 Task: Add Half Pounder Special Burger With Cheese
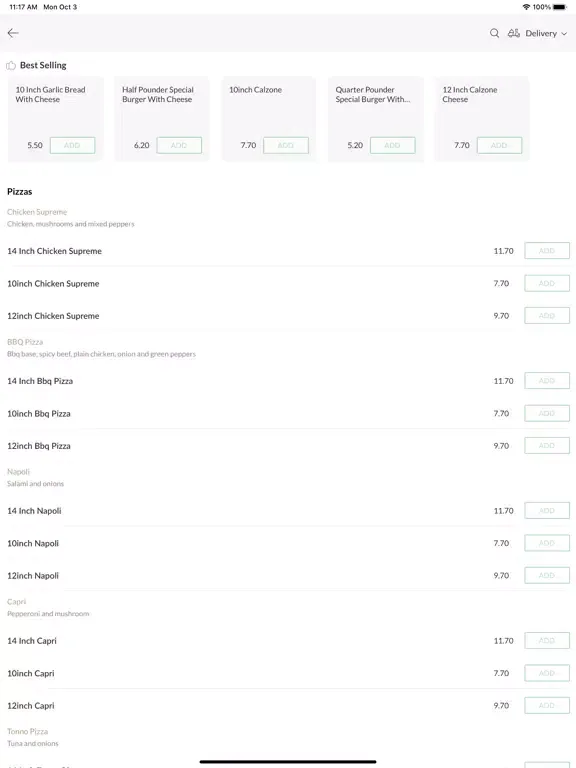pos(179,145)
